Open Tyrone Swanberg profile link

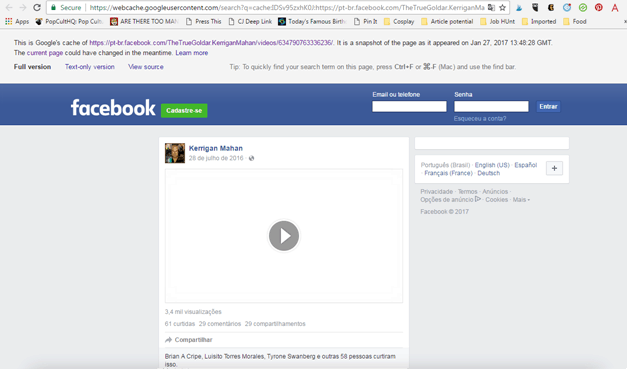click(x=292, y=356)
